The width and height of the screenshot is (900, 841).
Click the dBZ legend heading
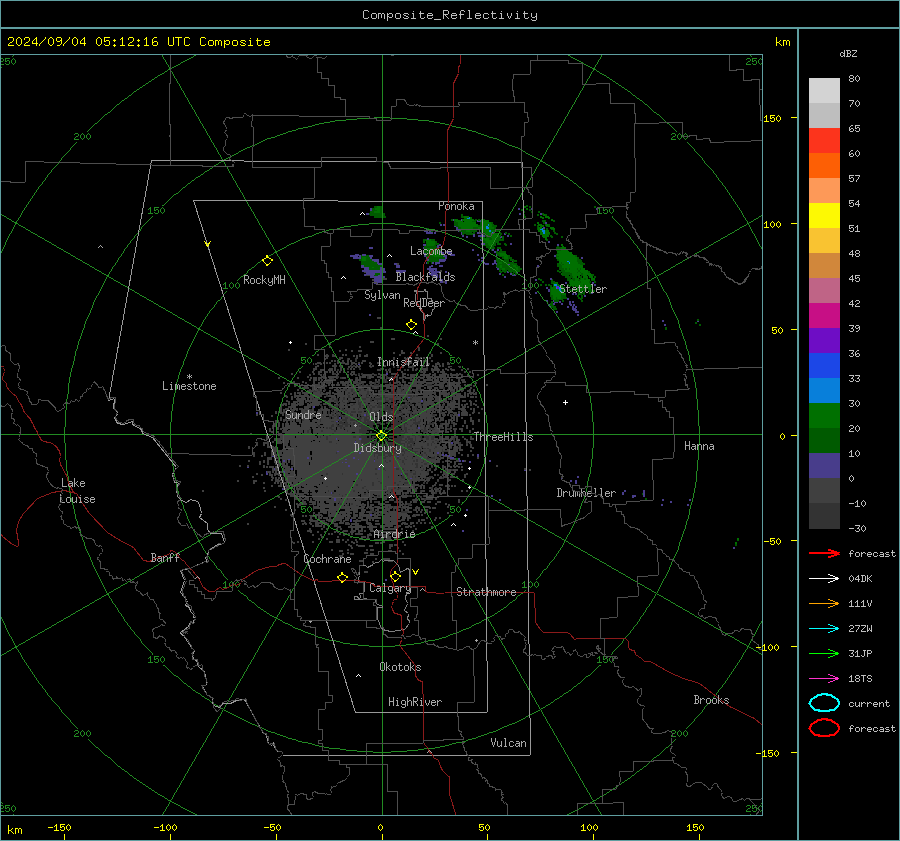click(x=848, y=53)
